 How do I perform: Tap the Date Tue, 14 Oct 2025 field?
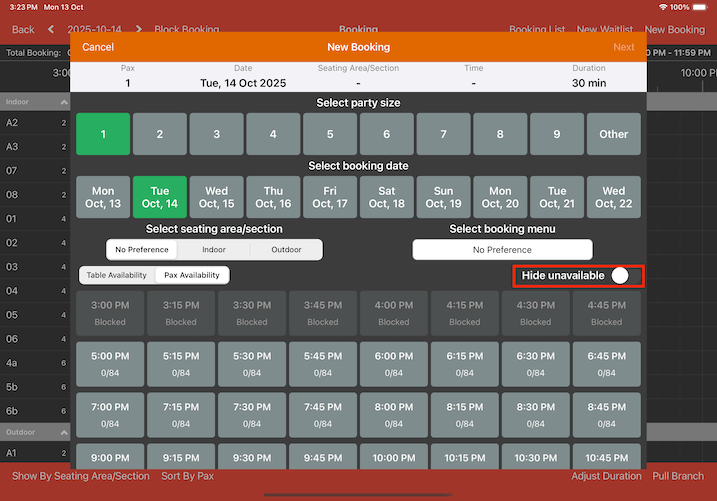point(243,77)
